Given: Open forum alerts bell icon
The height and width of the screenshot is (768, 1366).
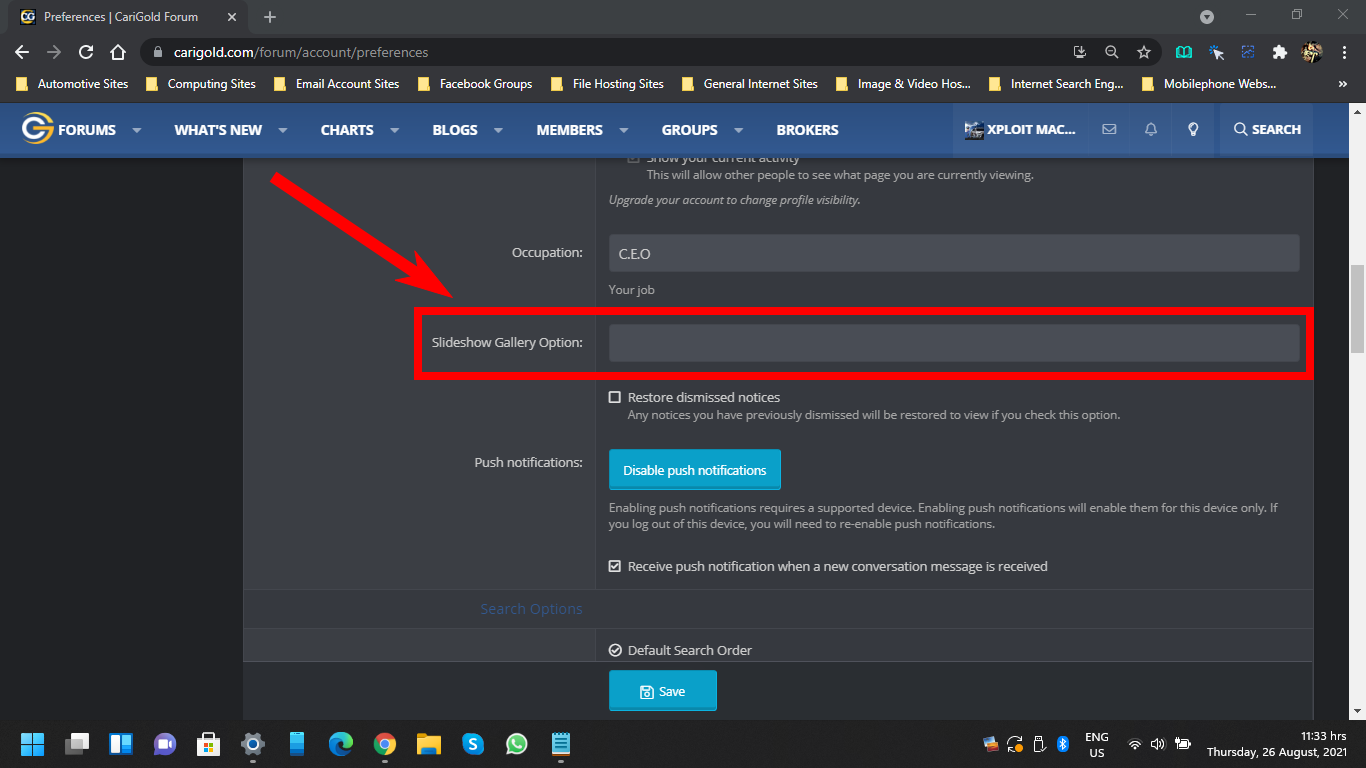Looking at the screenshot, I should tap(1151, 129).
